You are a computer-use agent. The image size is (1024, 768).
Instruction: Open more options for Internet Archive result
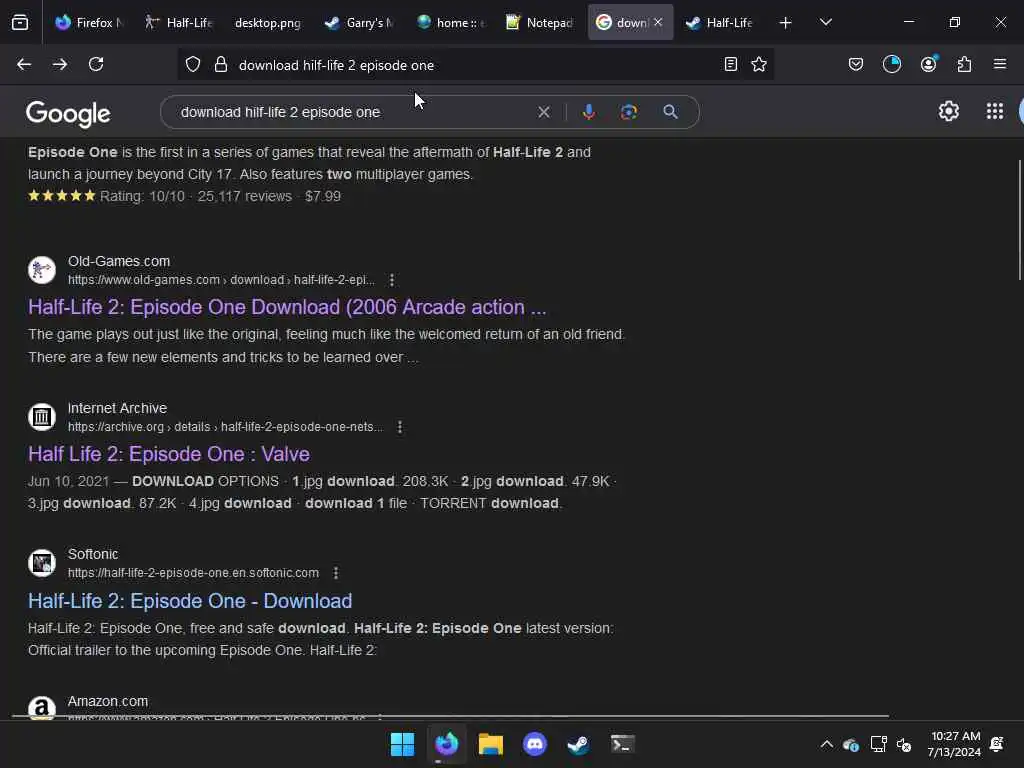(400, 427)
